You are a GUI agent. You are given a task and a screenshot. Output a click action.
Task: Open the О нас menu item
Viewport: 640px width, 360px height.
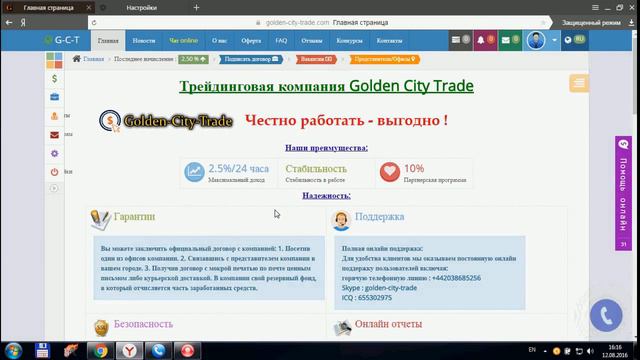pyautogui.click(x=219, y=40)
